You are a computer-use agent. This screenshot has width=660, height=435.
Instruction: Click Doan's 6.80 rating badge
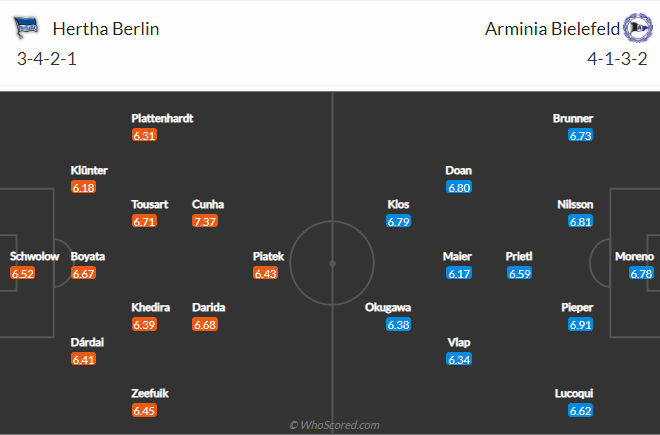click(459, 187)
